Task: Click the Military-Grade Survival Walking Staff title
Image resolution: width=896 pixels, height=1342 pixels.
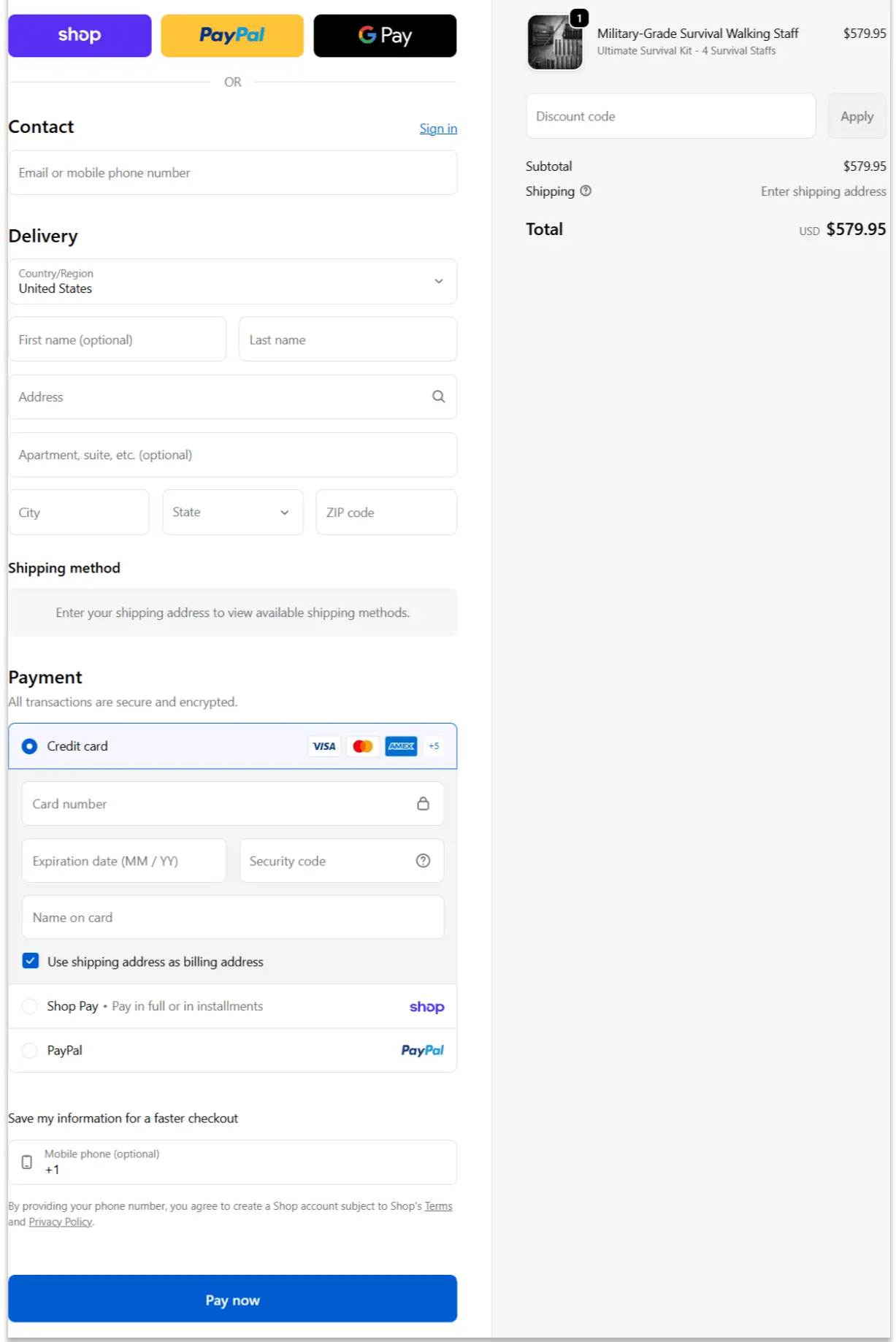Action: pos(697,34)
